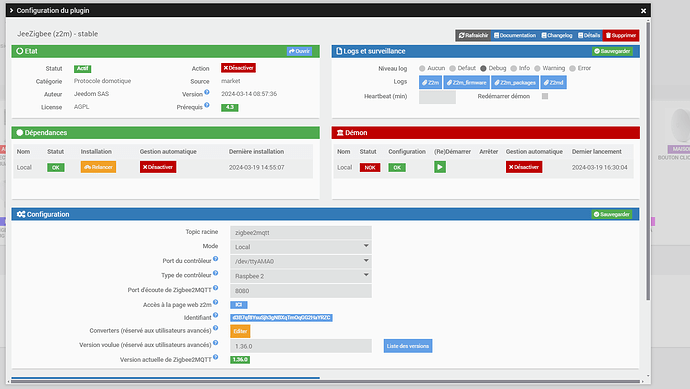This screenshot has width=690, height=389.
Task: Open the Type de contrôleur dropdown
Action: (x=301, y=276)
